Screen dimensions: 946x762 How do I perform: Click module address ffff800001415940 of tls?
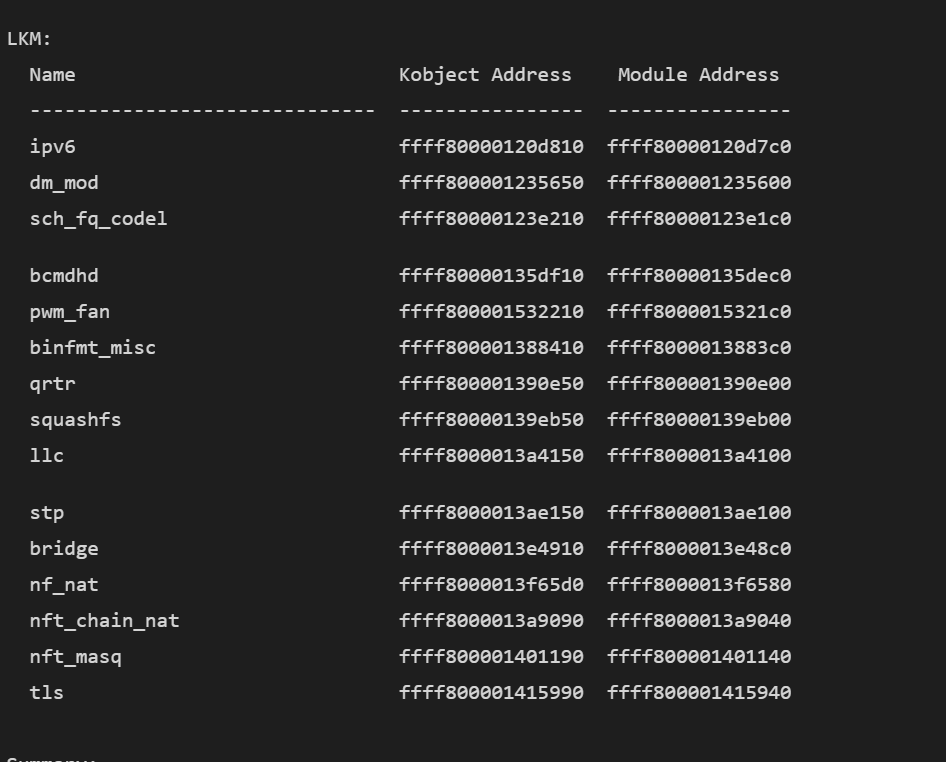click(x=699, y=693)
